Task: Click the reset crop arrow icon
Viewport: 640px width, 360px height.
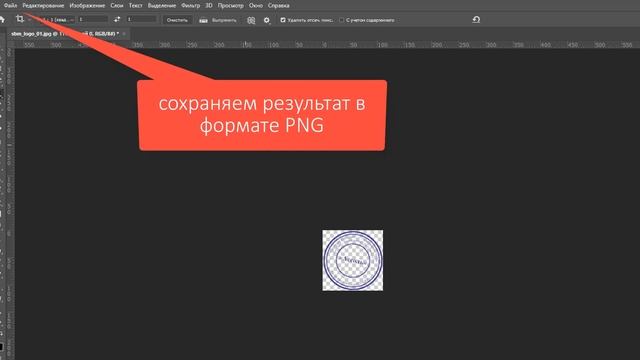Action: pos(476,20)
